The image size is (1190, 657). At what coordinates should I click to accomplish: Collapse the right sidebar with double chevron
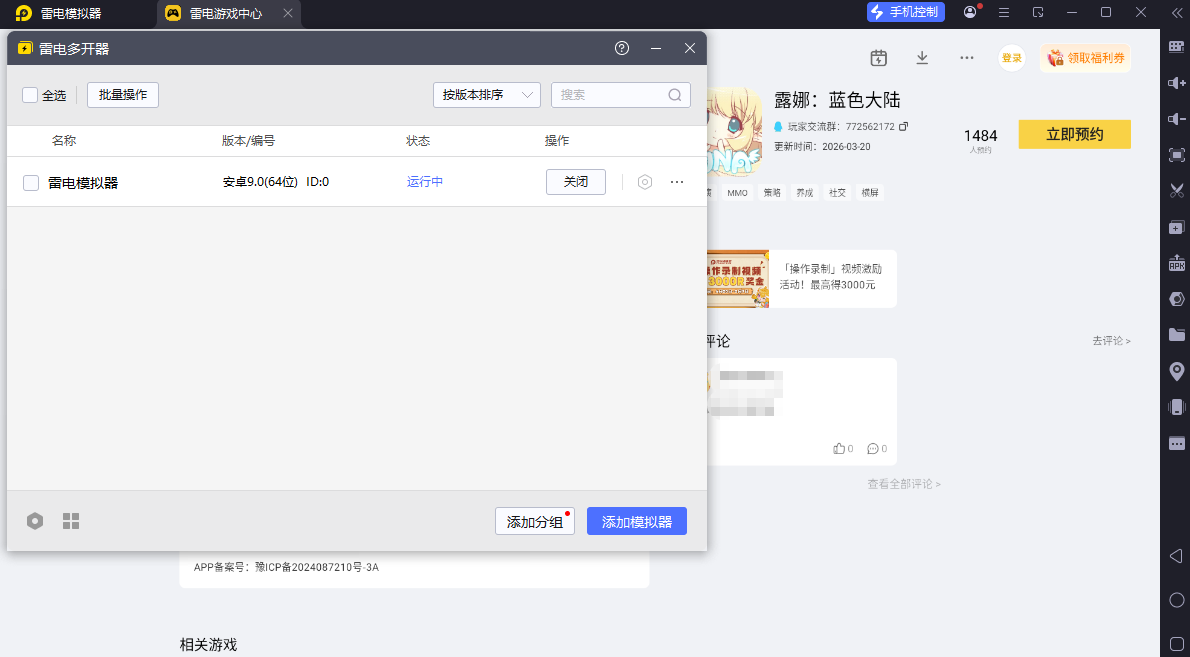pyautogui.click(x=1176, y=13)
